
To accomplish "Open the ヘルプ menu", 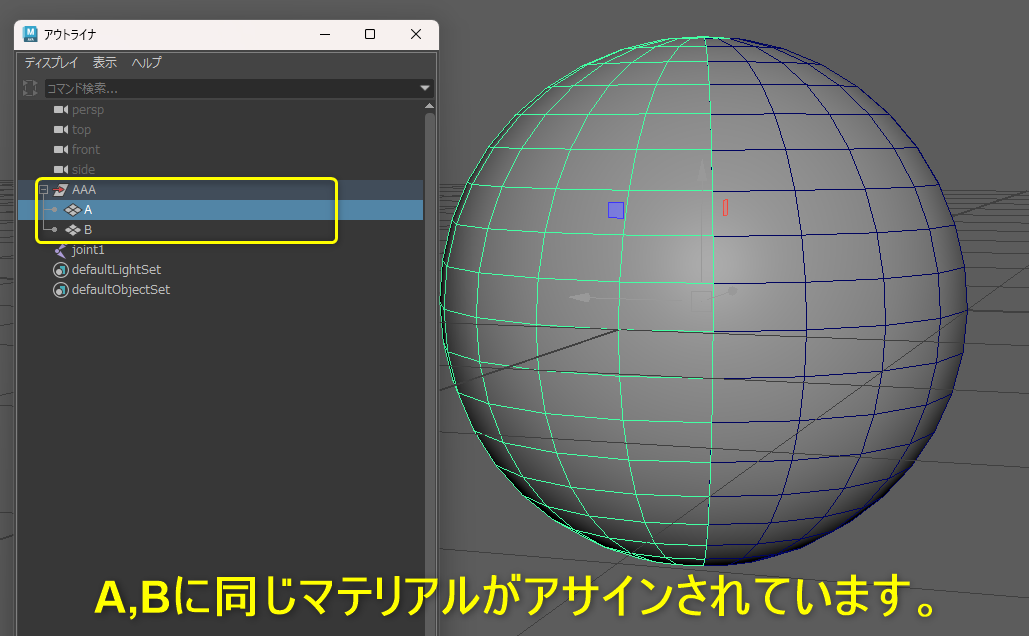I will click(146, 63).
